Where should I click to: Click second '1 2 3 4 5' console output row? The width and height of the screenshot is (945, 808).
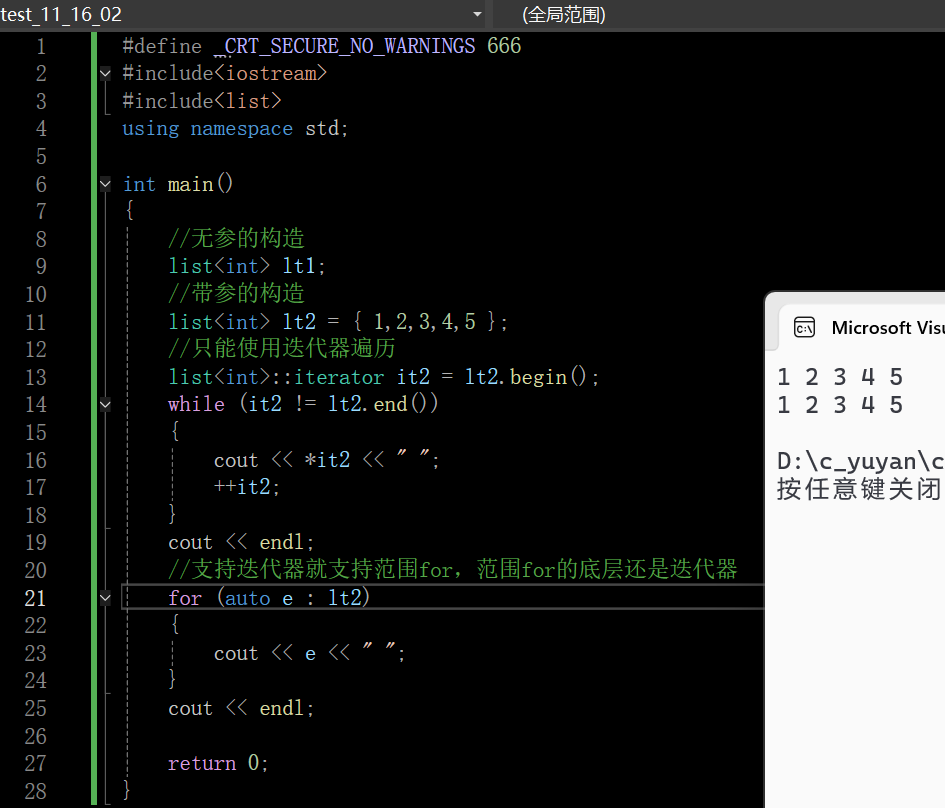point(840,405)
